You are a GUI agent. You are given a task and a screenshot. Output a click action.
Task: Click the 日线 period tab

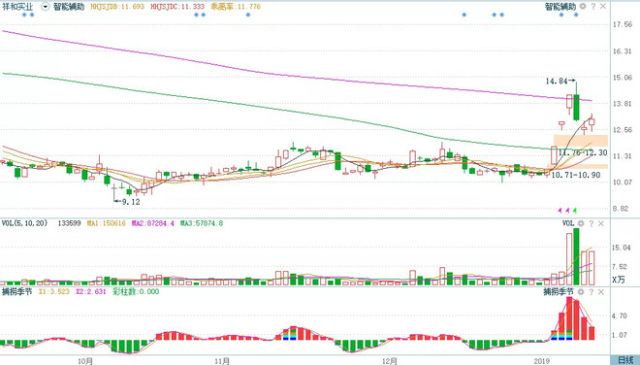pos(625,360)
